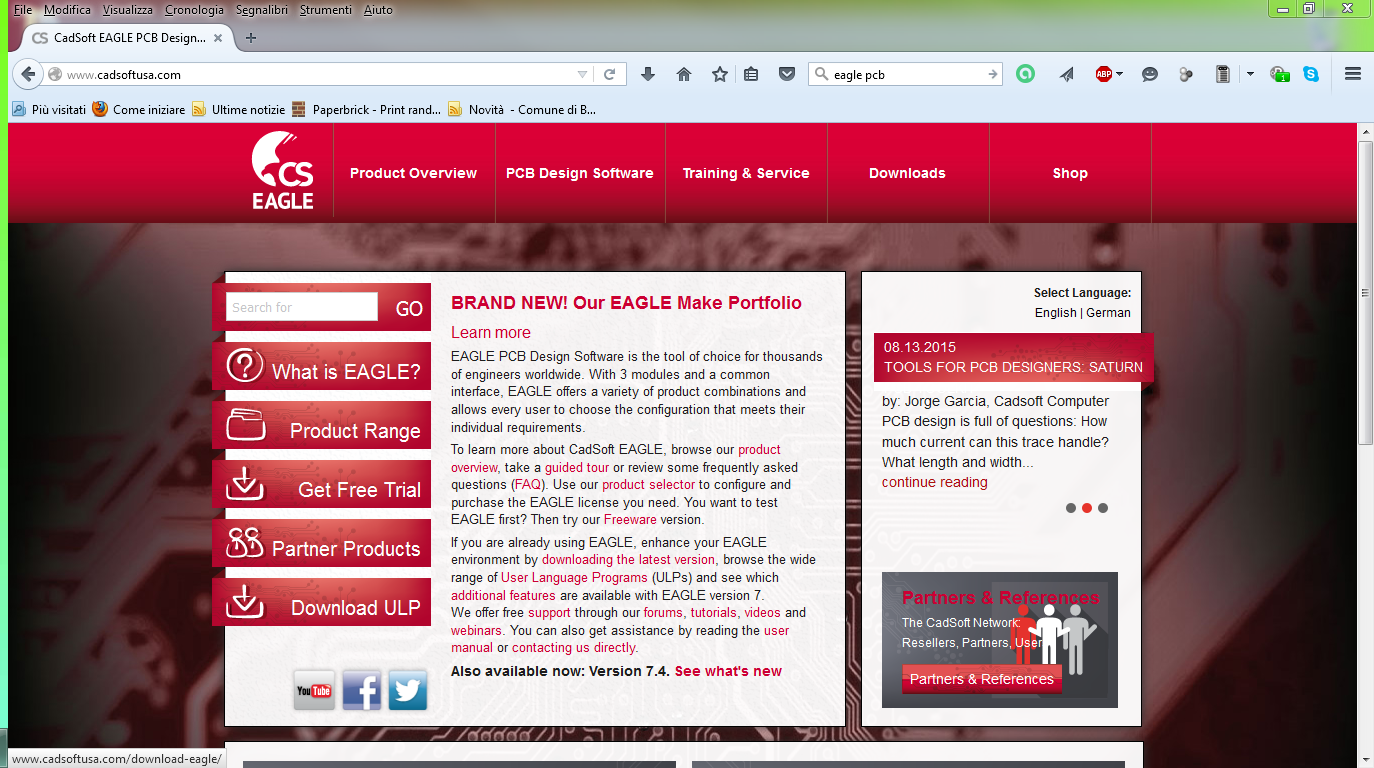Open the File menu

pyautogui.click(x=23, y=10)
